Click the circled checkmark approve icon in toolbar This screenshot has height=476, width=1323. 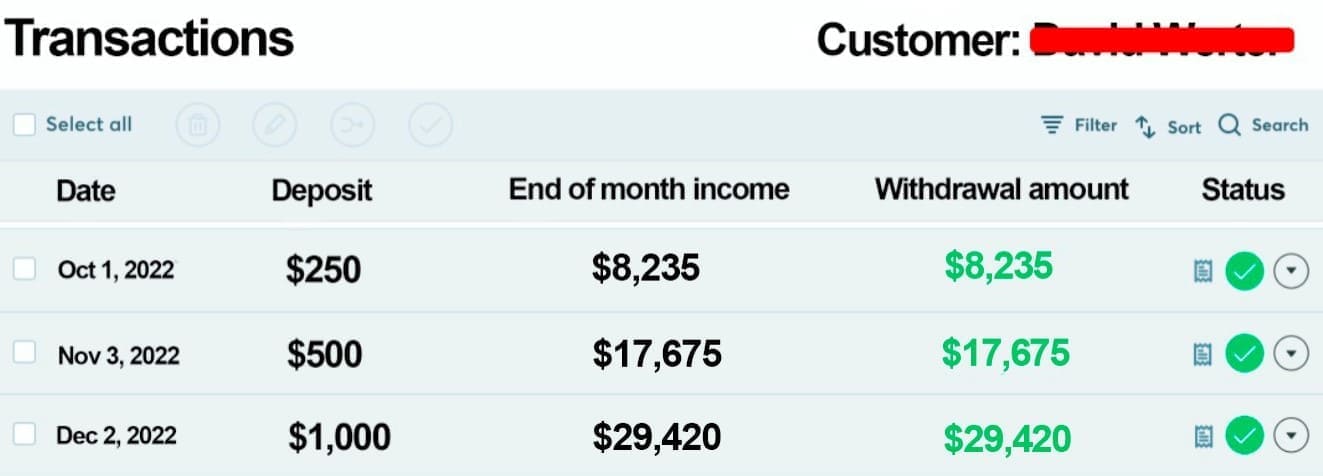point(431,126)
